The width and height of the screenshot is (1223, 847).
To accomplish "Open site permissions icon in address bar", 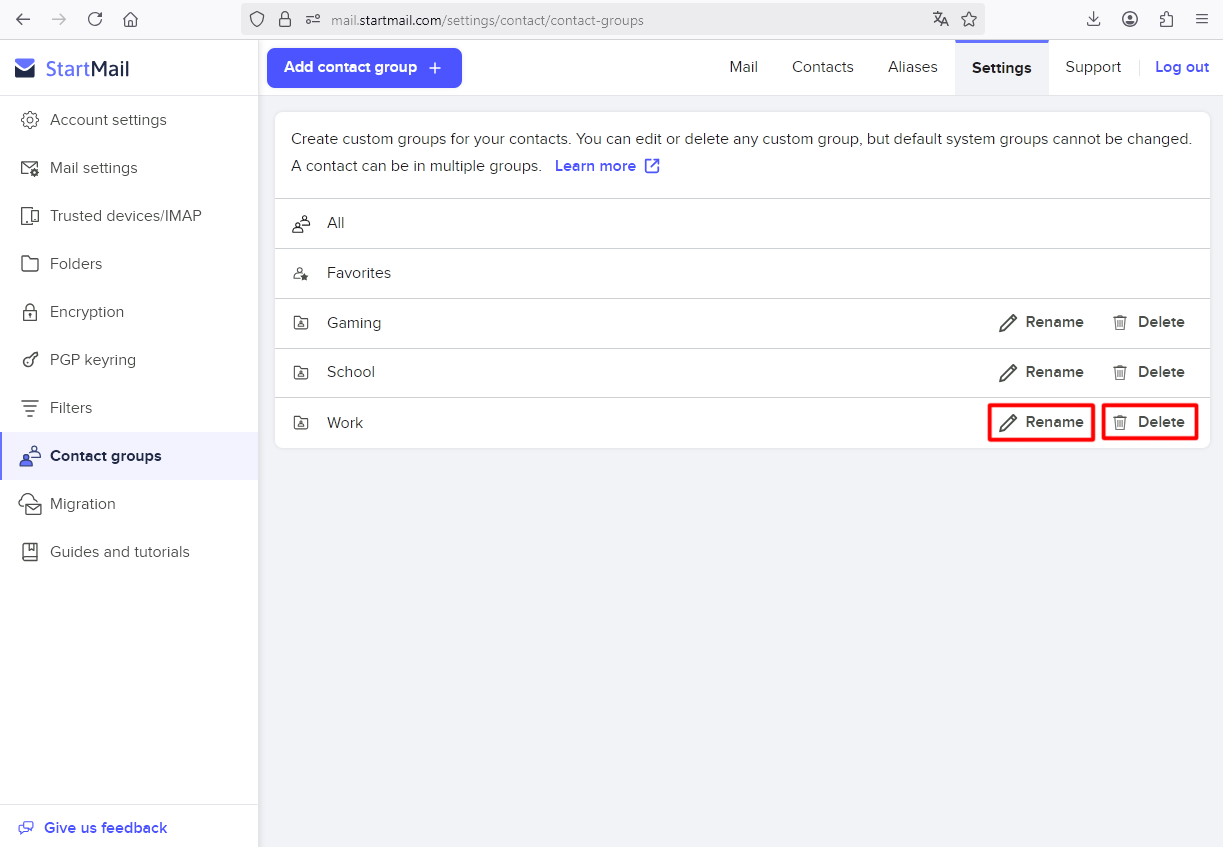I will click(312, 19).
